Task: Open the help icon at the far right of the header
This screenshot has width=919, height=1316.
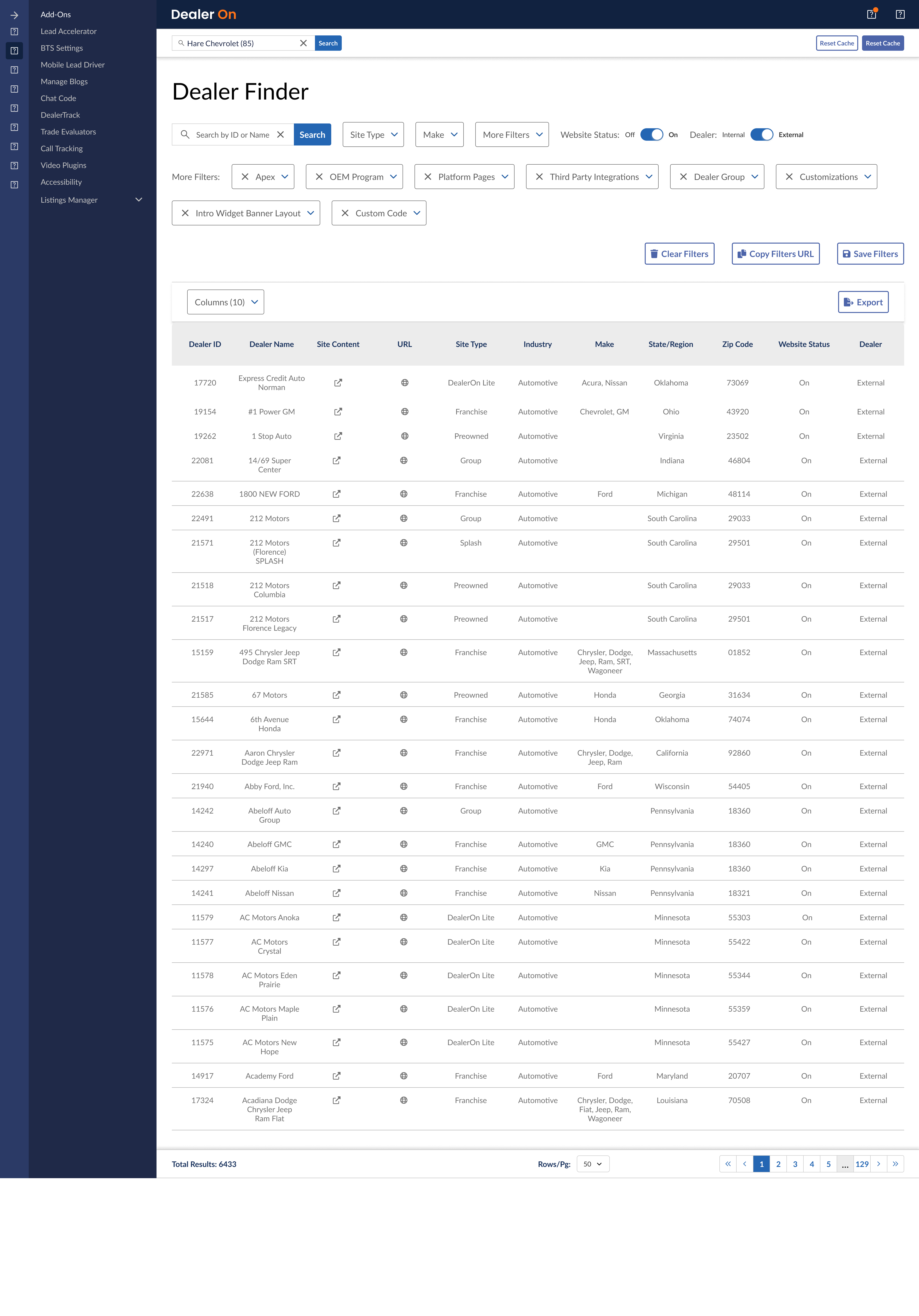Action: pos(900,14)
